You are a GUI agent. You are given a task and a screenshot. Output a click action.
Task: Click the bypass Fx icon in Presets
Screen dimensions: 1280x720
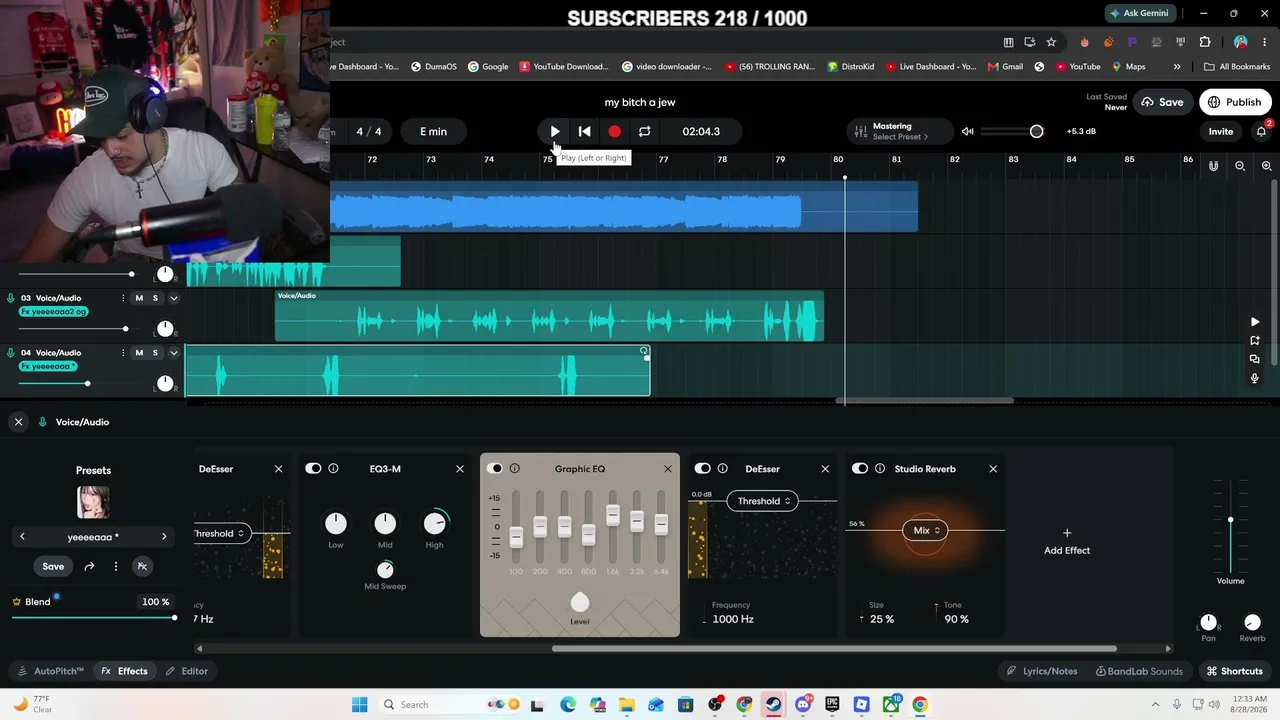tap(142, 566)
